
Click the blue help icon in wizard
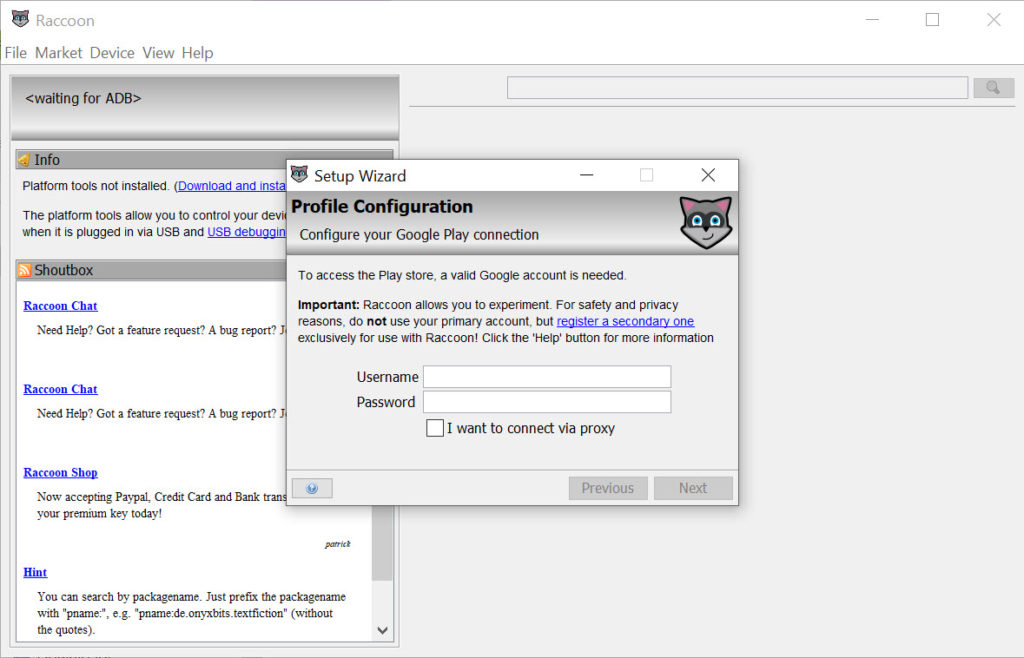(312, 488)
